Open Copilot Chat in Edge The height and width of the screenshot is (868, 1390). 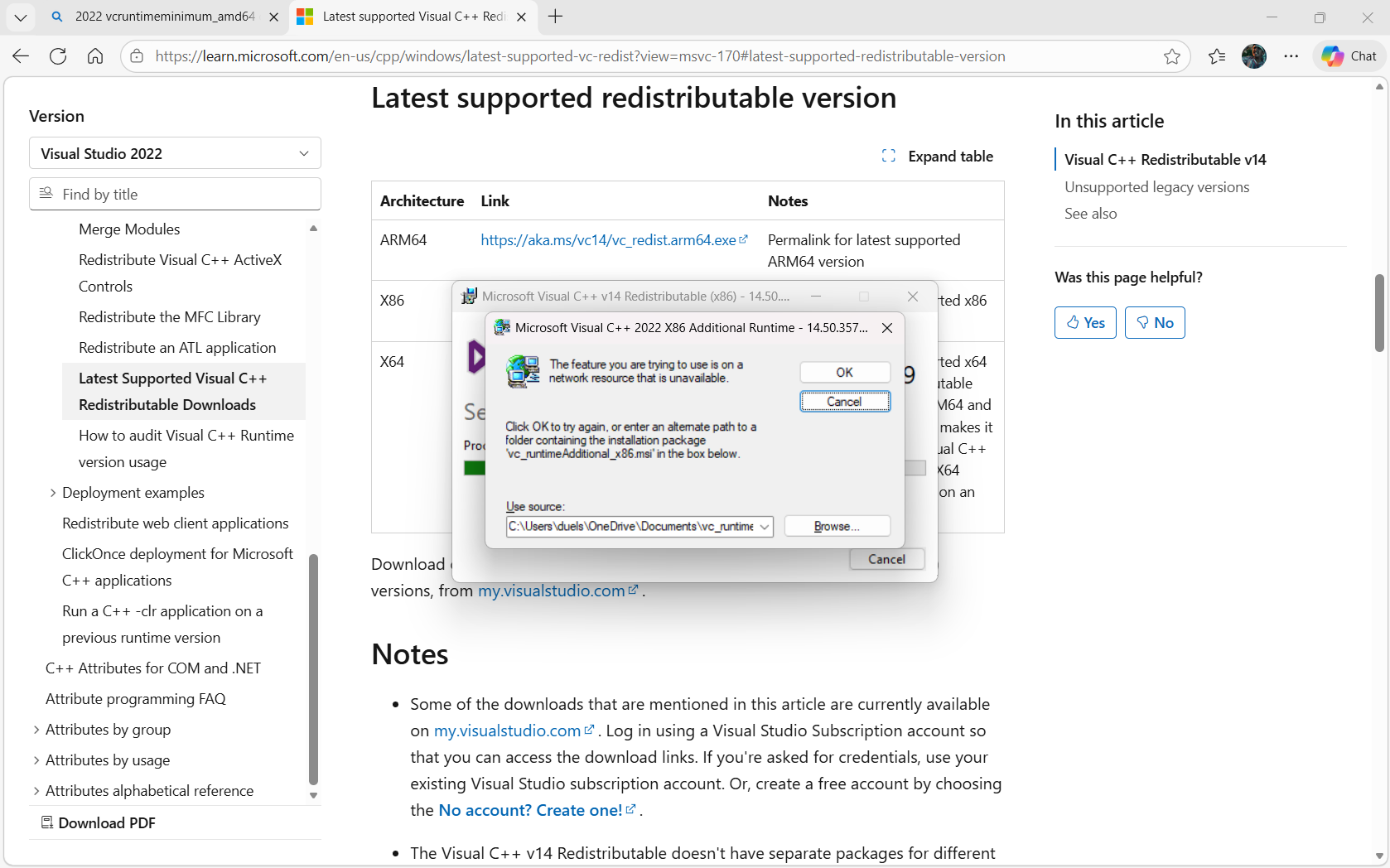pyautogui.click(x=1349, y=56)
